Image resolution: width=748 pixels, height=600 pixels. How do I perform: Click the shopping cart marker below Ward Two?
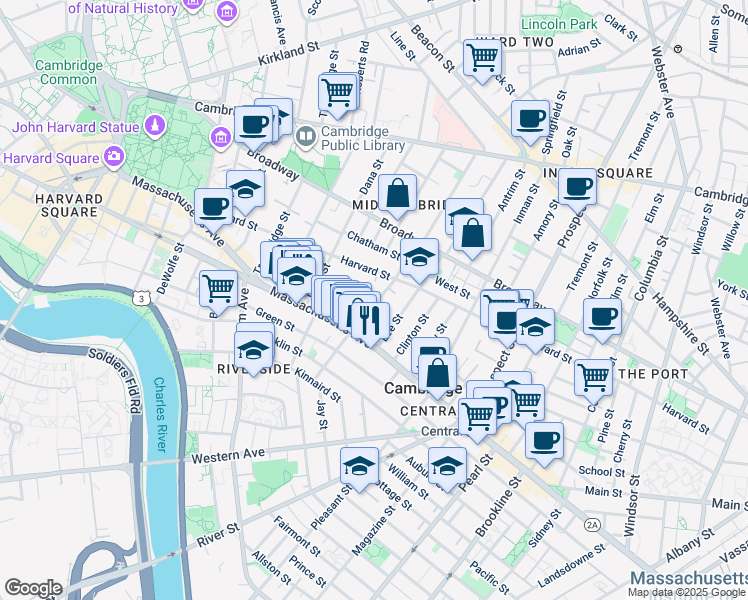point(482,61)
